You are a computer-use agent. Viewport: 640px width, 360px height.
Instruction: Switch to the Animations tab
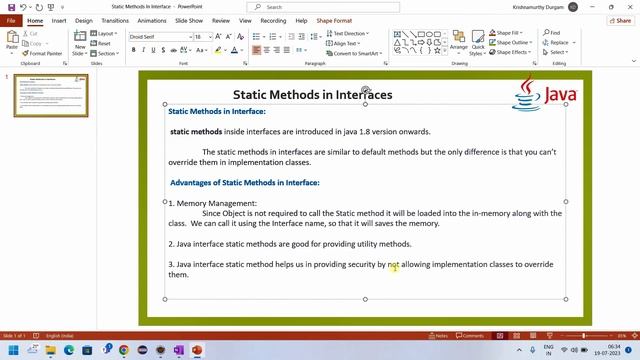[x=152, y=20]
